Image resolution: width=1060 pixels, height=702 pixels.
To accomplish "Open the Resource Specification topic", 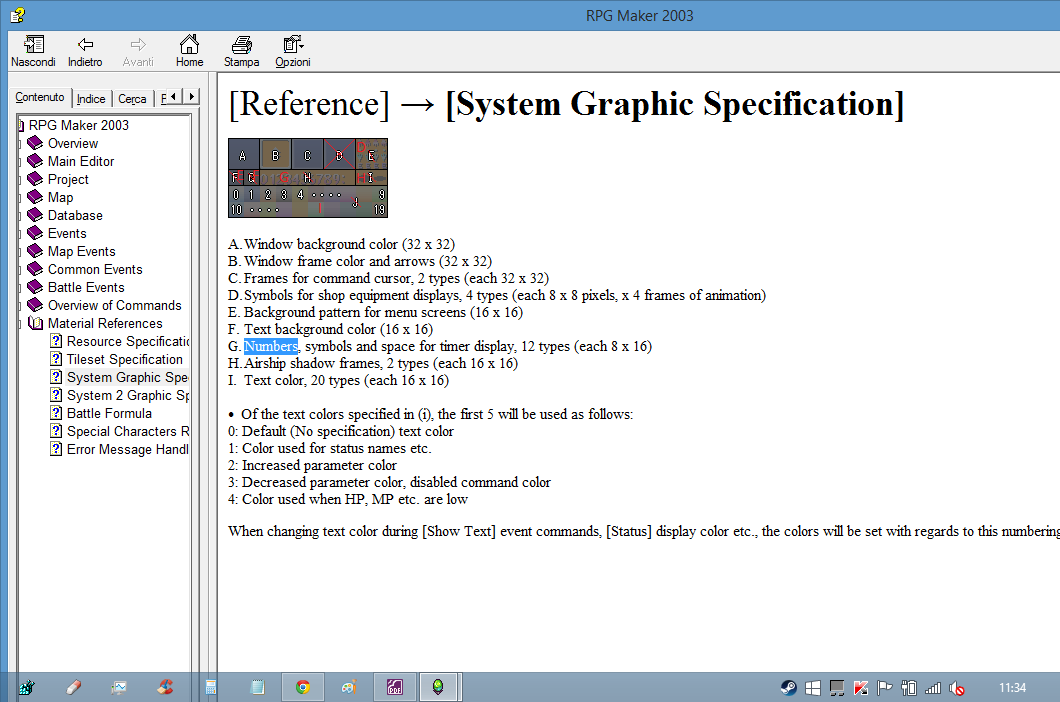I will pos(128,342).
